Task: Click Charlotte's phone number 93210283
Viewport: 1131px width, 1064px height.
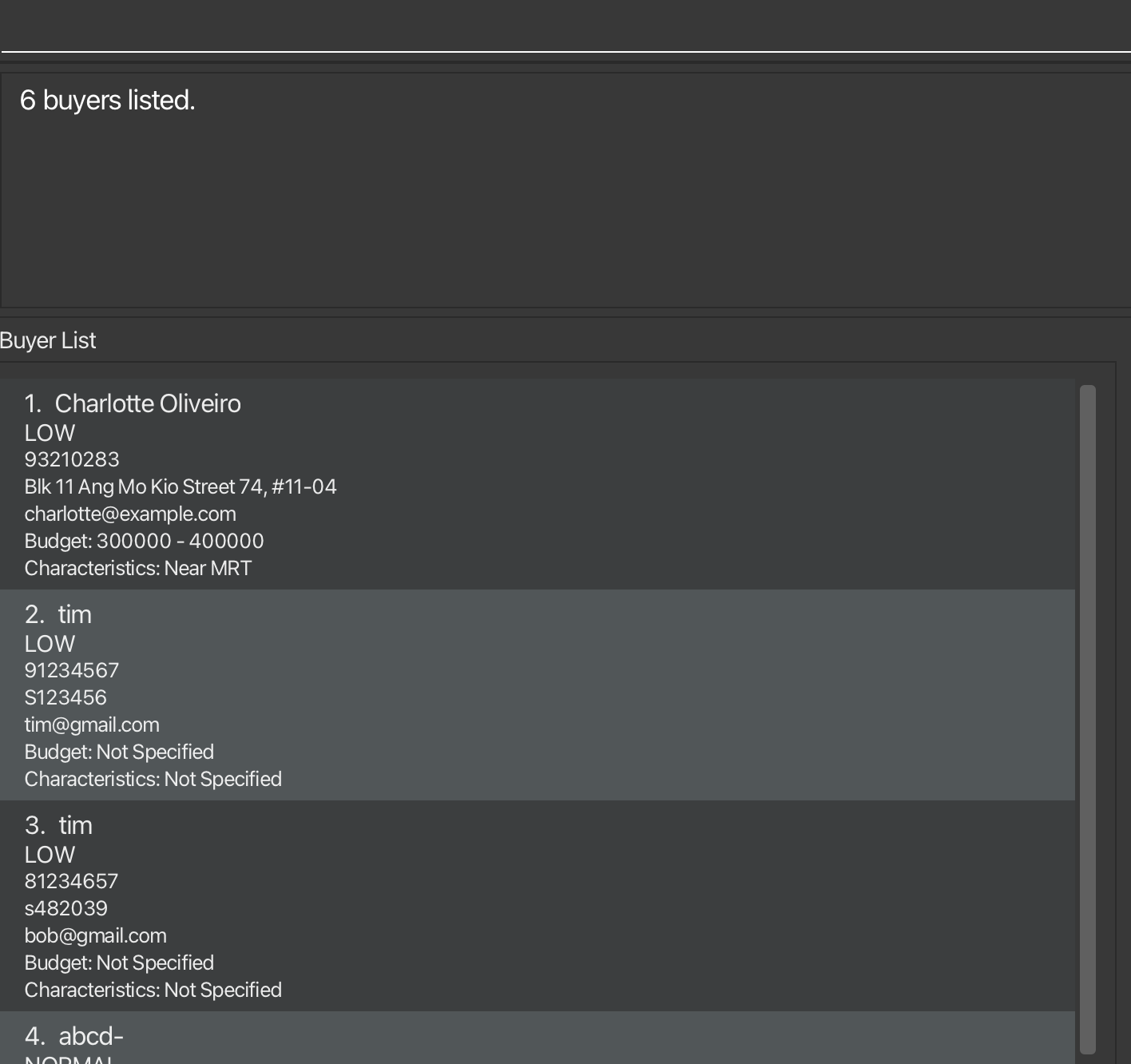Action: (x=72, y=459)
